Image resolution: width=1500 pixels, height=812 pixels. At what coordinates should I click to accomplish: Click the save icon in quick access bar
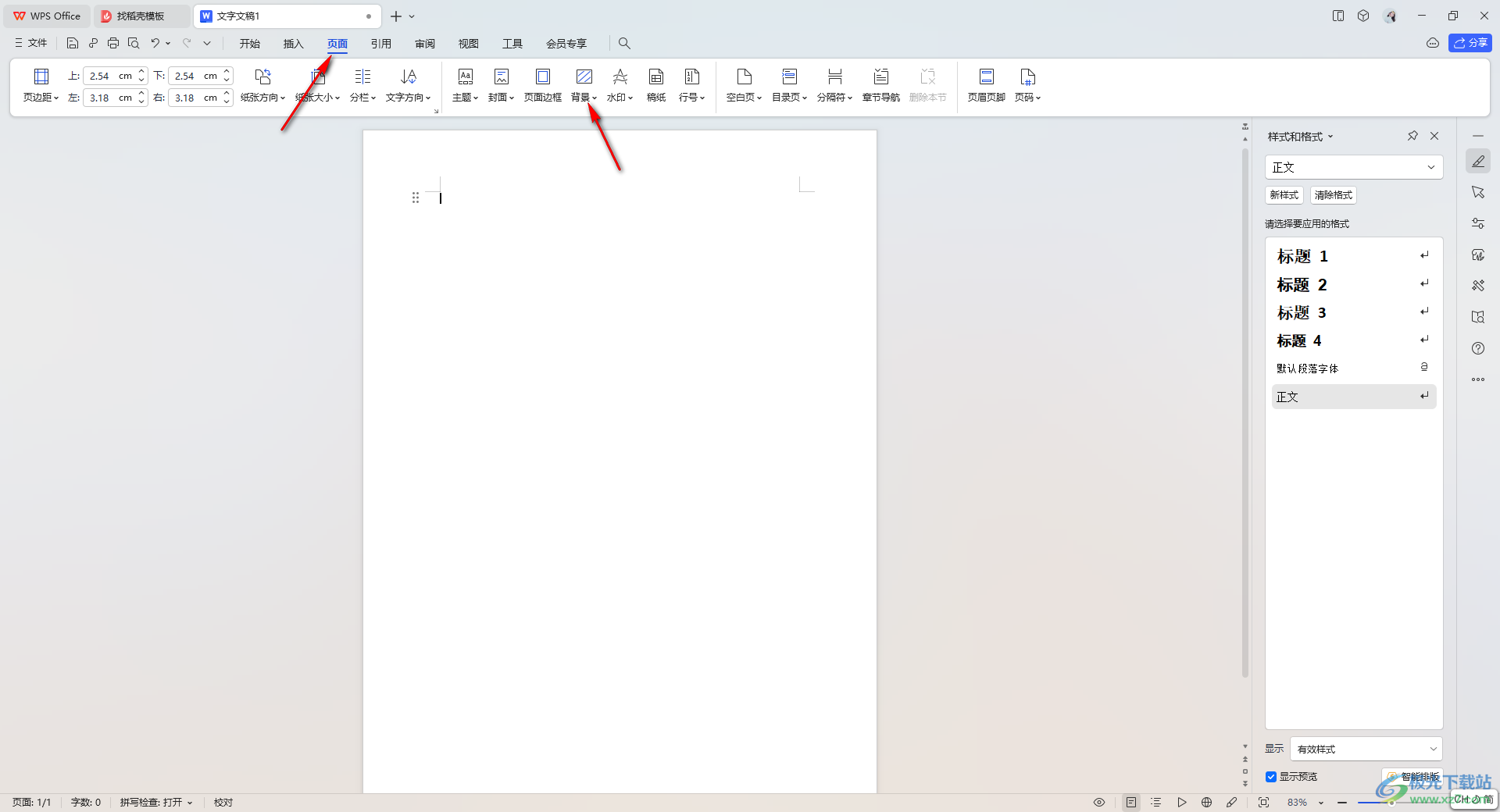point(73,43)
